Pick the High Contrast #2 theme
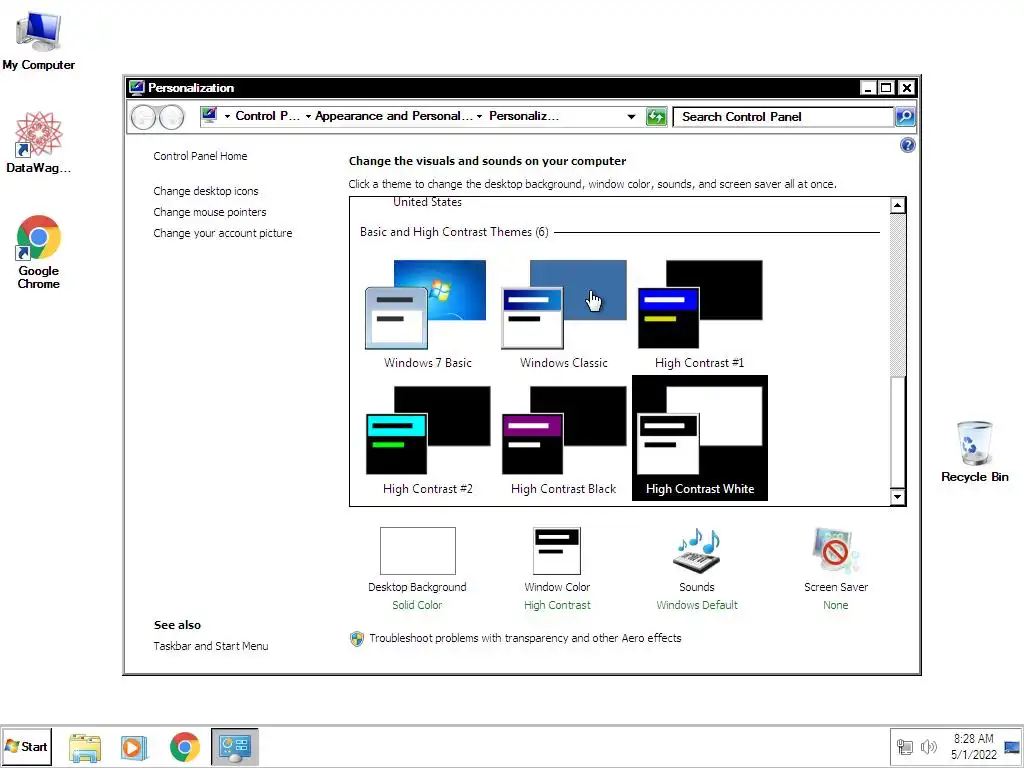Image resolution: width=1024 pixels, height=768 pixels. click(427, 440)
